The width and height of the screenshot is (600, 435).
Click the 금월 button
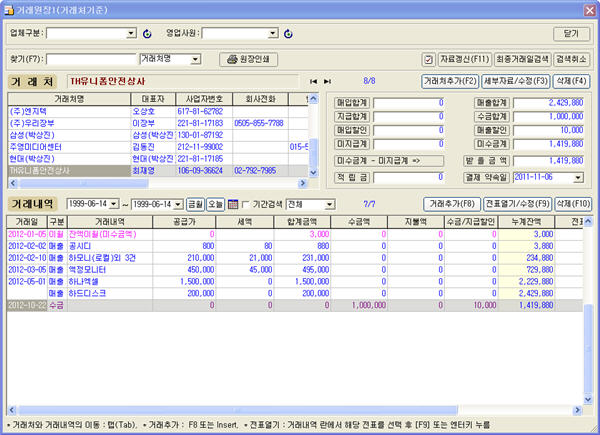coord(196,204)
